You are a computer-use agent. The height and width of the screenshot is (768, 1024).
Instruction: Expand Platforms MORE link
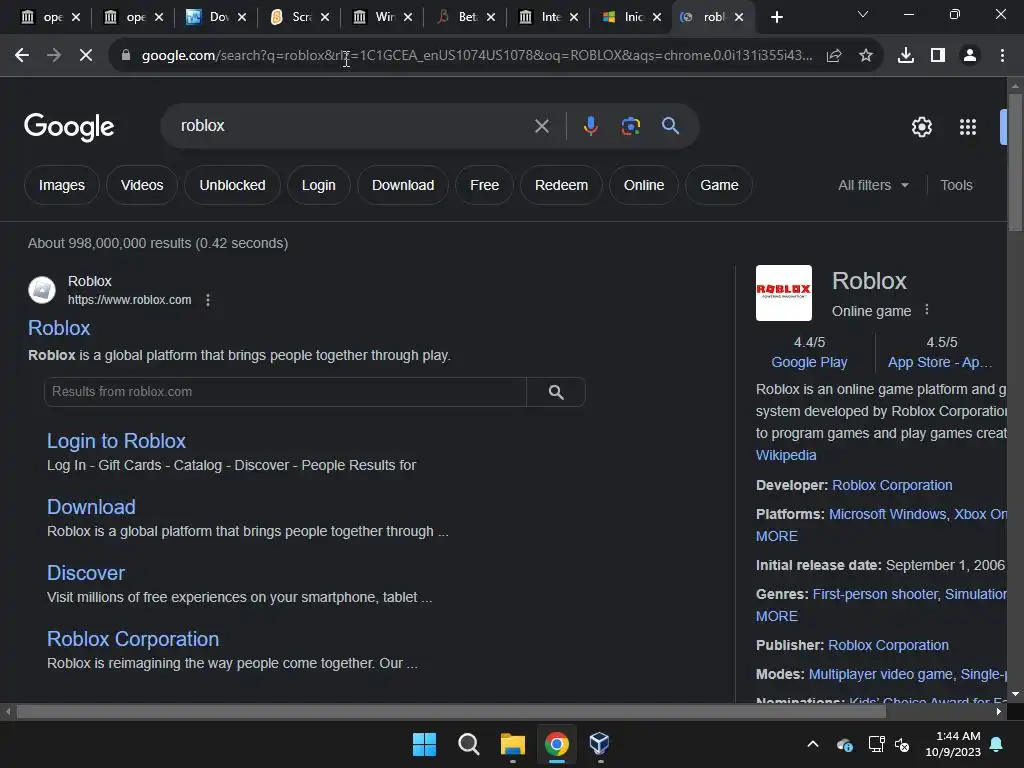[x=776, y=536]
